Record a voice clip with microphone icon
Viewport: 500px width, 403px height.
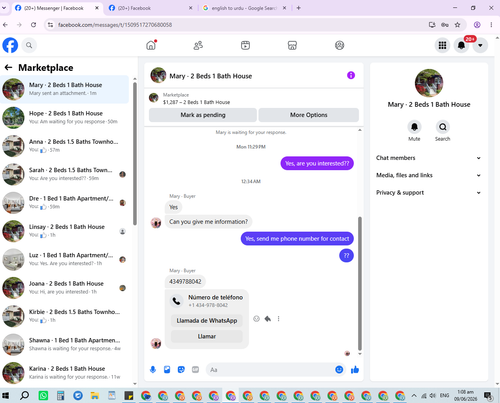point(153,369)
